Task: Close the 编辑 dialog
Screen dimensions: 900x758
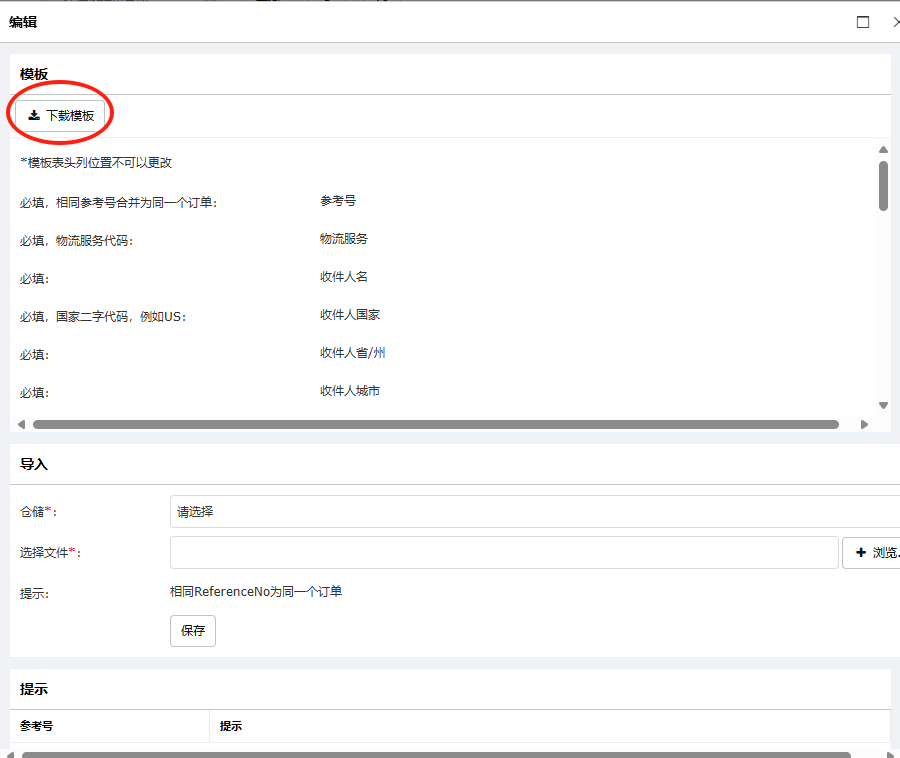Action: click(895, 22)
